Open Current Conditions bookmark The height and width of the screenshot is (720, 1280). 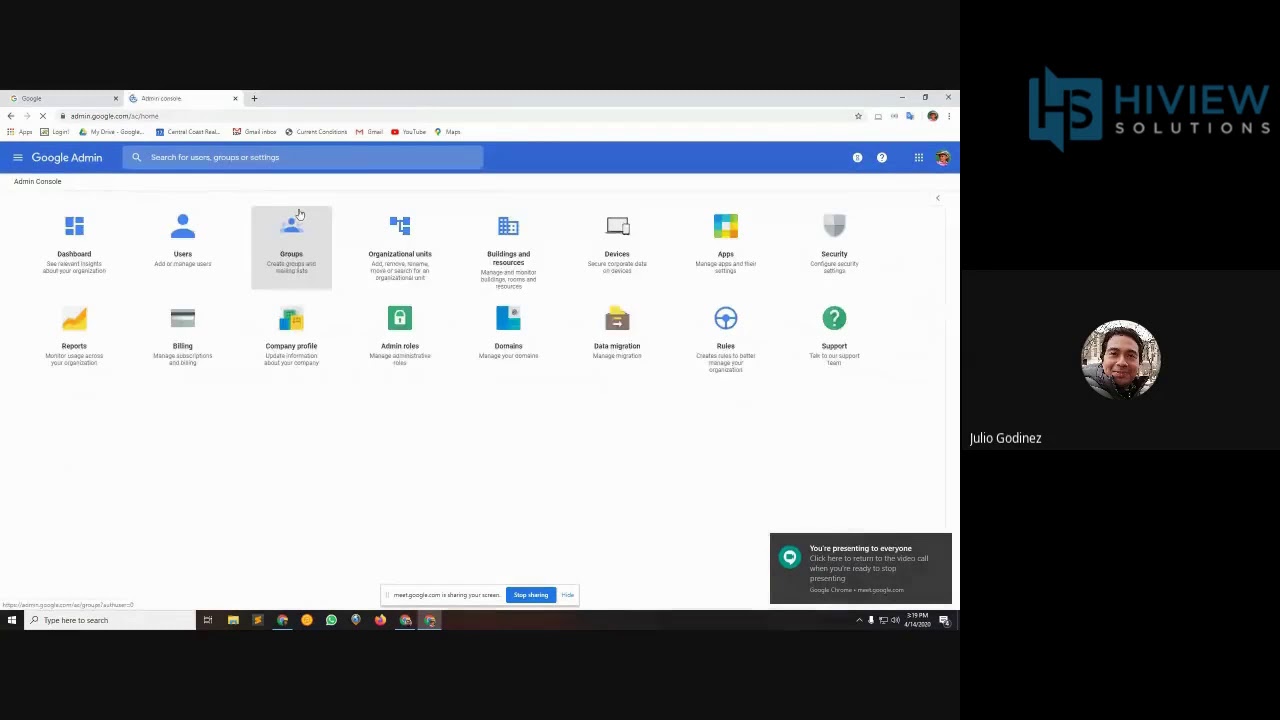pos(315,132)
